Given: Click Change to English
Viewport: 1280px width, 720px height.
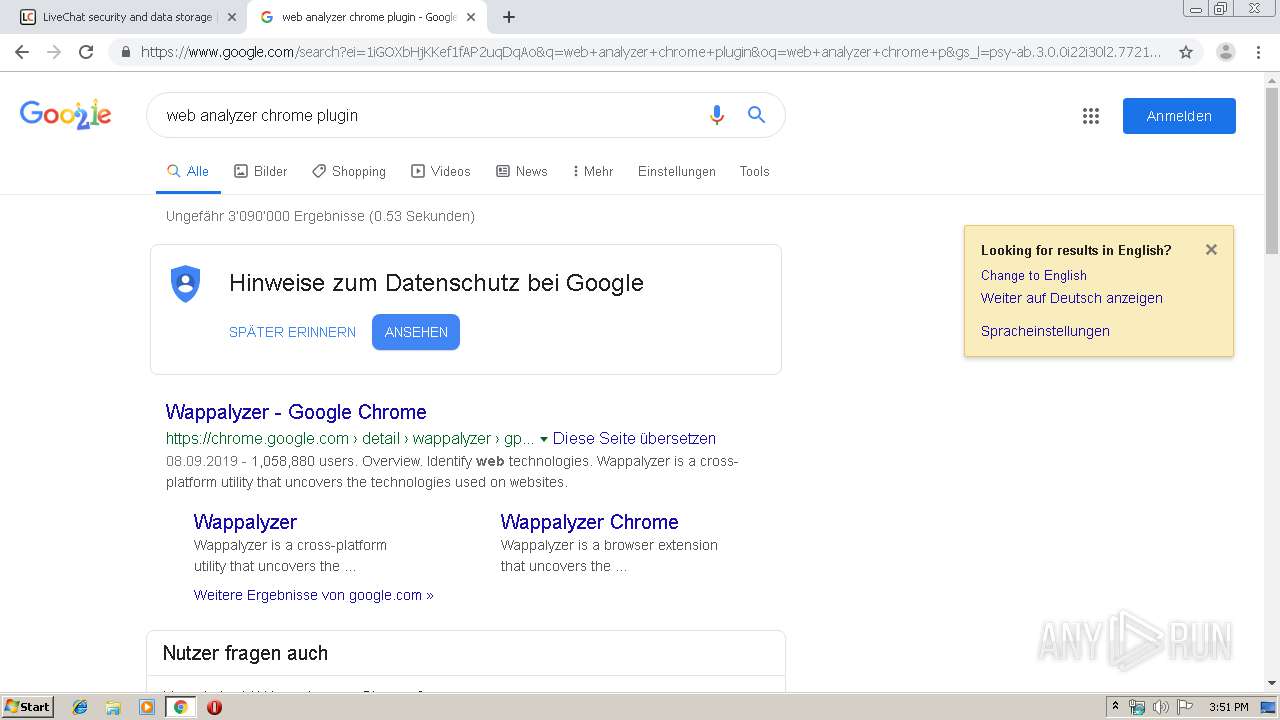Looking at the screenshot, I should [x=1034, y=275].
